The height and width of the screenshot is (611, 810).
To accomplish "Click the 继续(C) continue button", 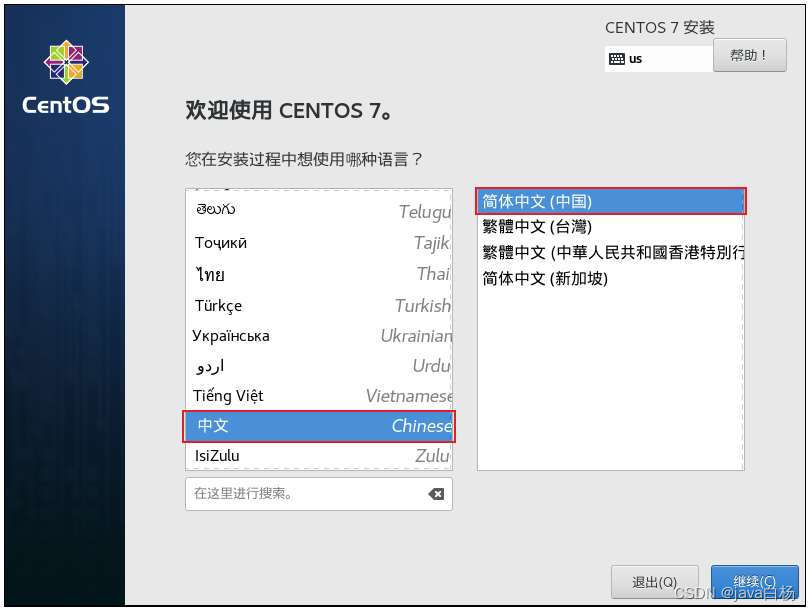I will (755, 582).
